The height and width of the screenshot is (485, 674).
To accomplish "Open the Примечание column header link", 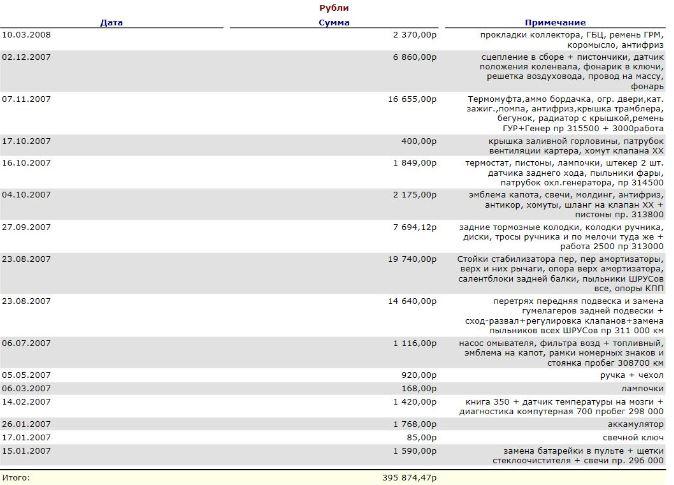I will click(x=555, y=22).
